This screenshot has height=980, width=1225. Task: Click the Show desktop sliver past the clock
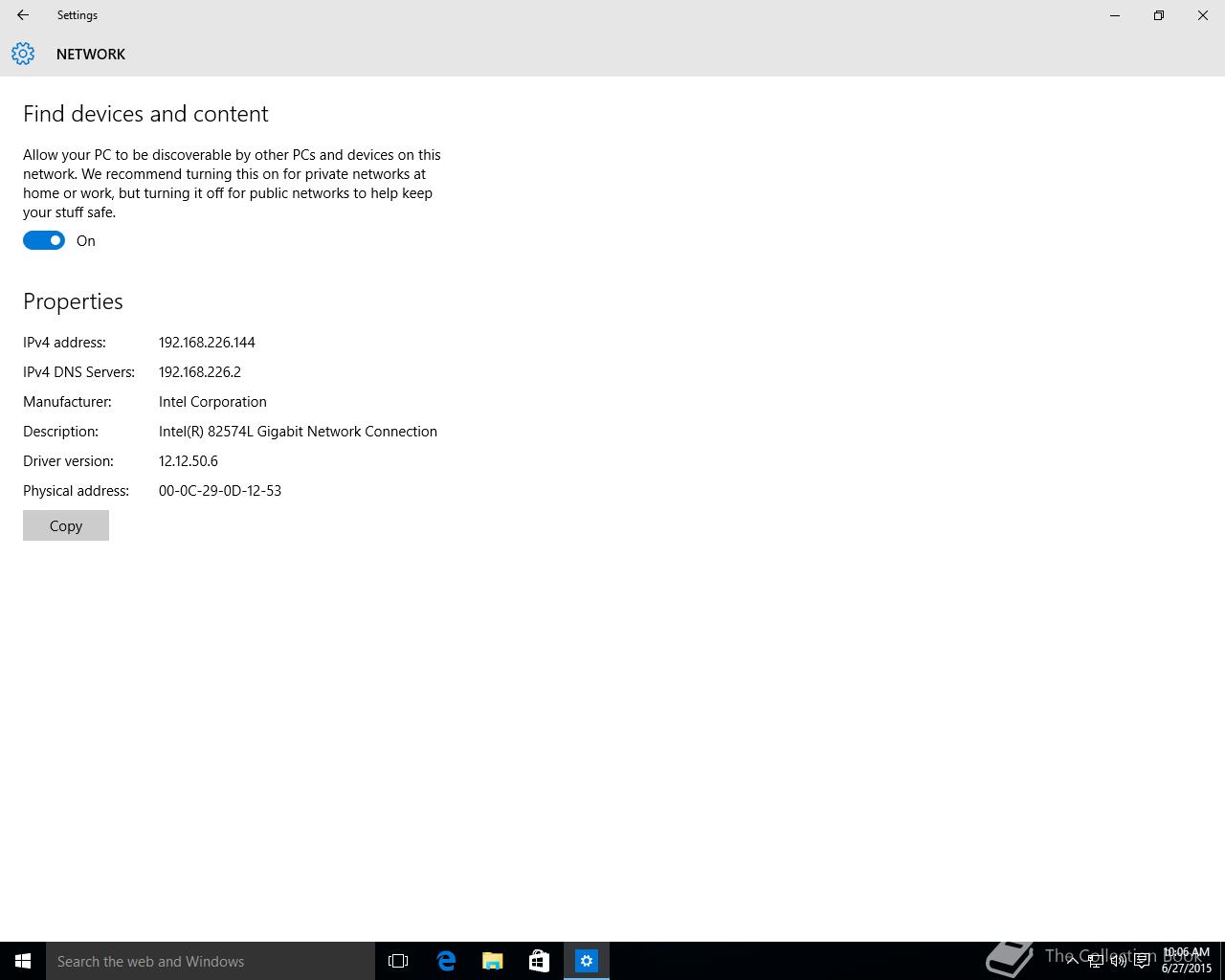click(x=1222, y=961)
